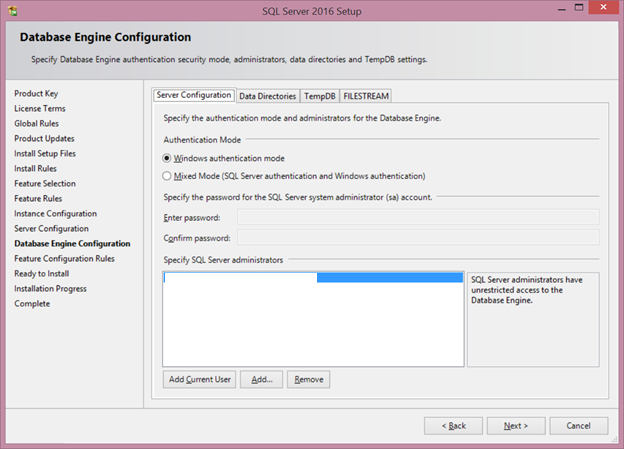The image size is (625, 449).
Task: Maximize the SQL Server 2016 Setup window
Action: (x=579, y=8)
